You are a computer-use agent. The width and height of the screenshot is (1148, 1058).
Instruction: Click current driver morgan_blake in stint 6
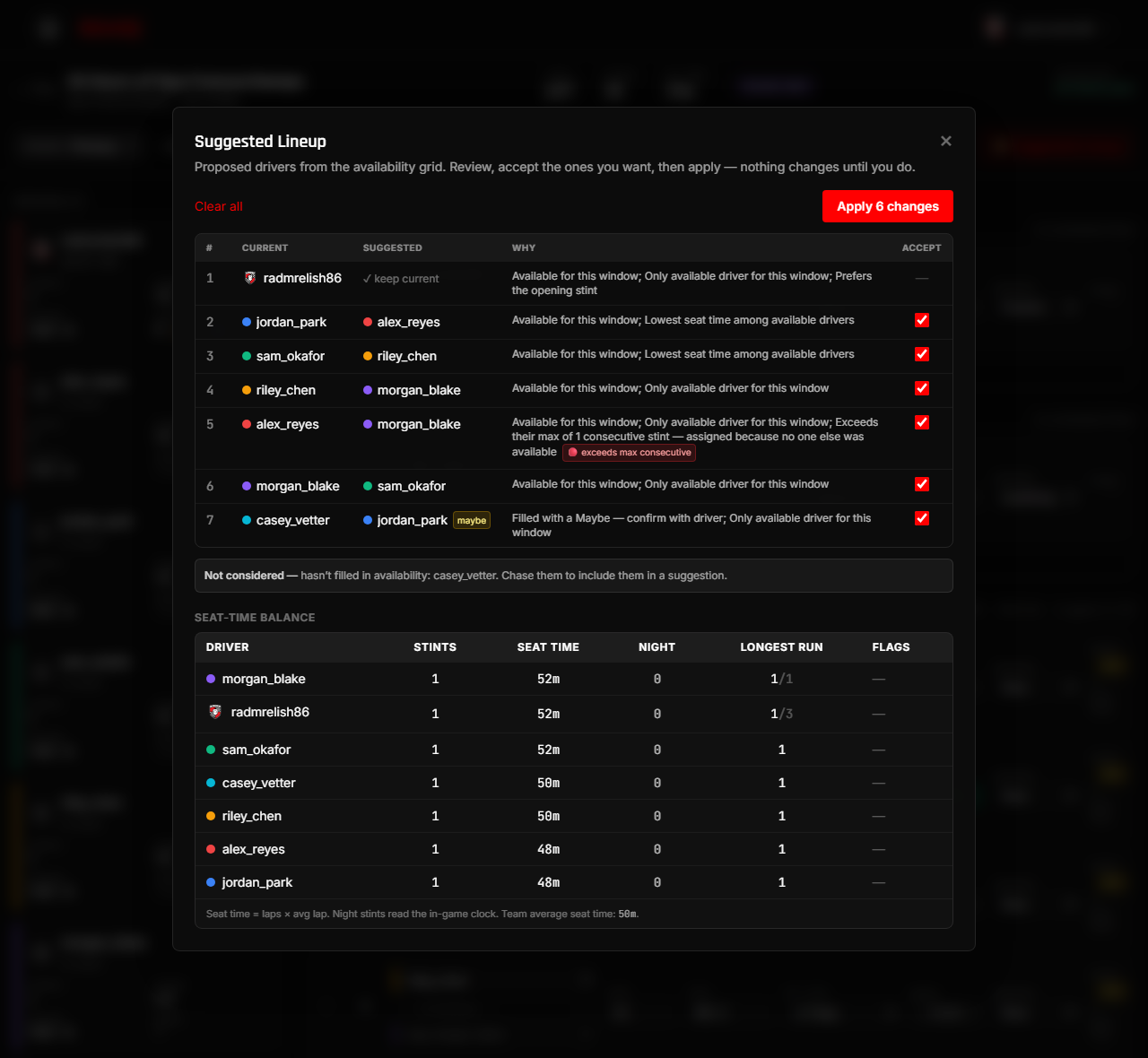point(291,486)
